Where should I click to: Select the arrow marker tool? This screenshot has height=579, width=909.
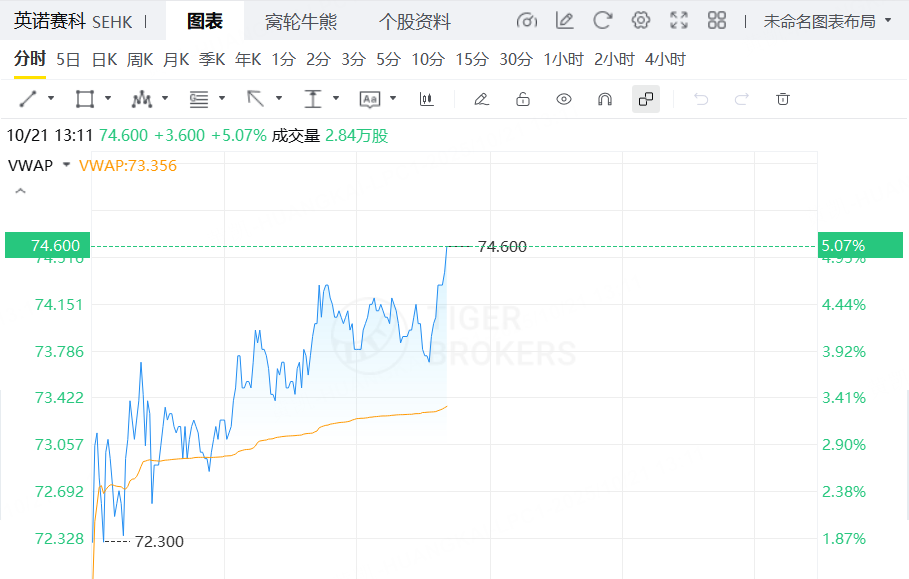(256, 99)
